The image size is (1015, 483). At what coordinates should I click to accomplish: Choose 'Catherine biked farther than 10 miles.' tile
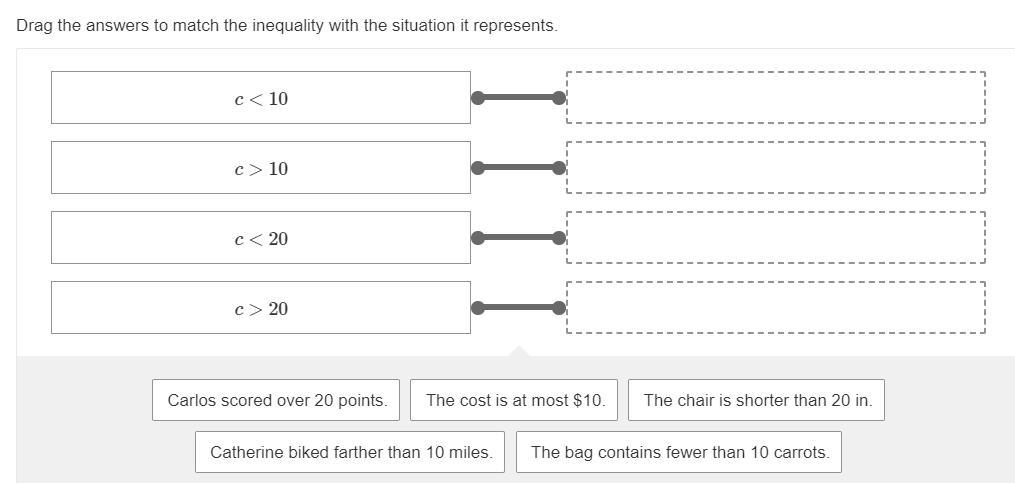coord(351,452)
